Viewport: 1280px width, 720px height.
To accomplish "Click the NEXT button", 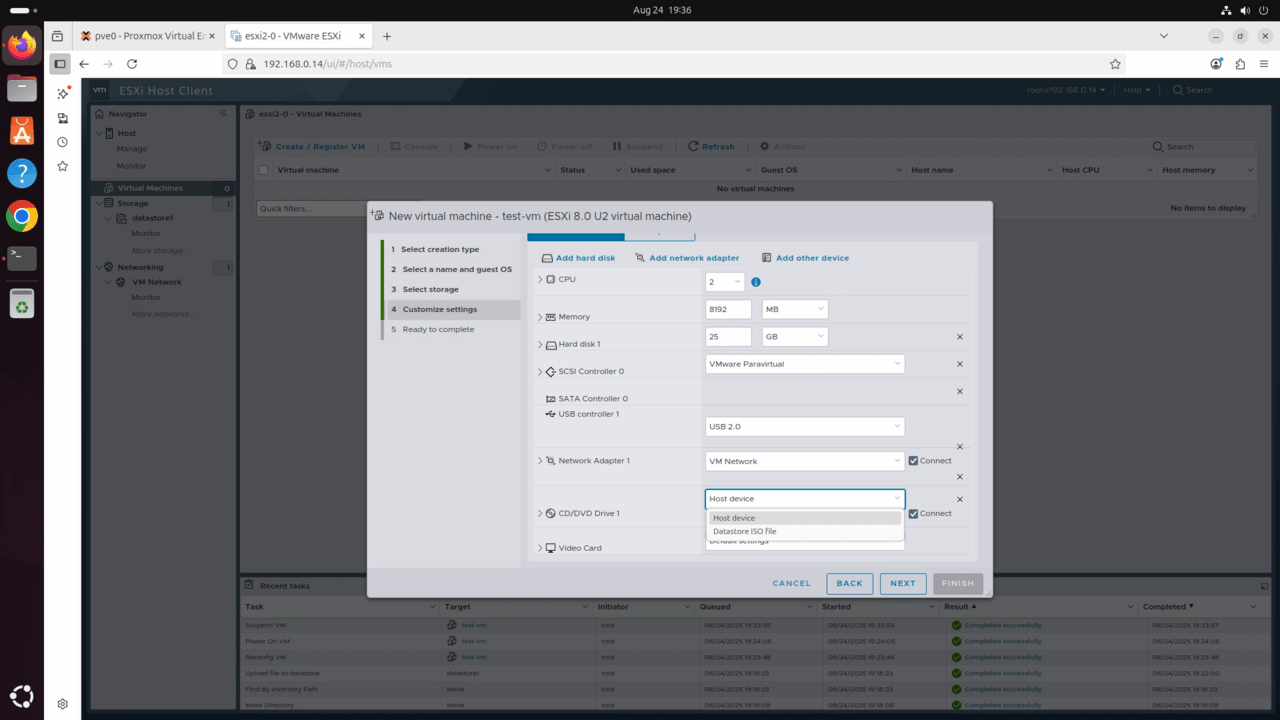I will 903,583.
